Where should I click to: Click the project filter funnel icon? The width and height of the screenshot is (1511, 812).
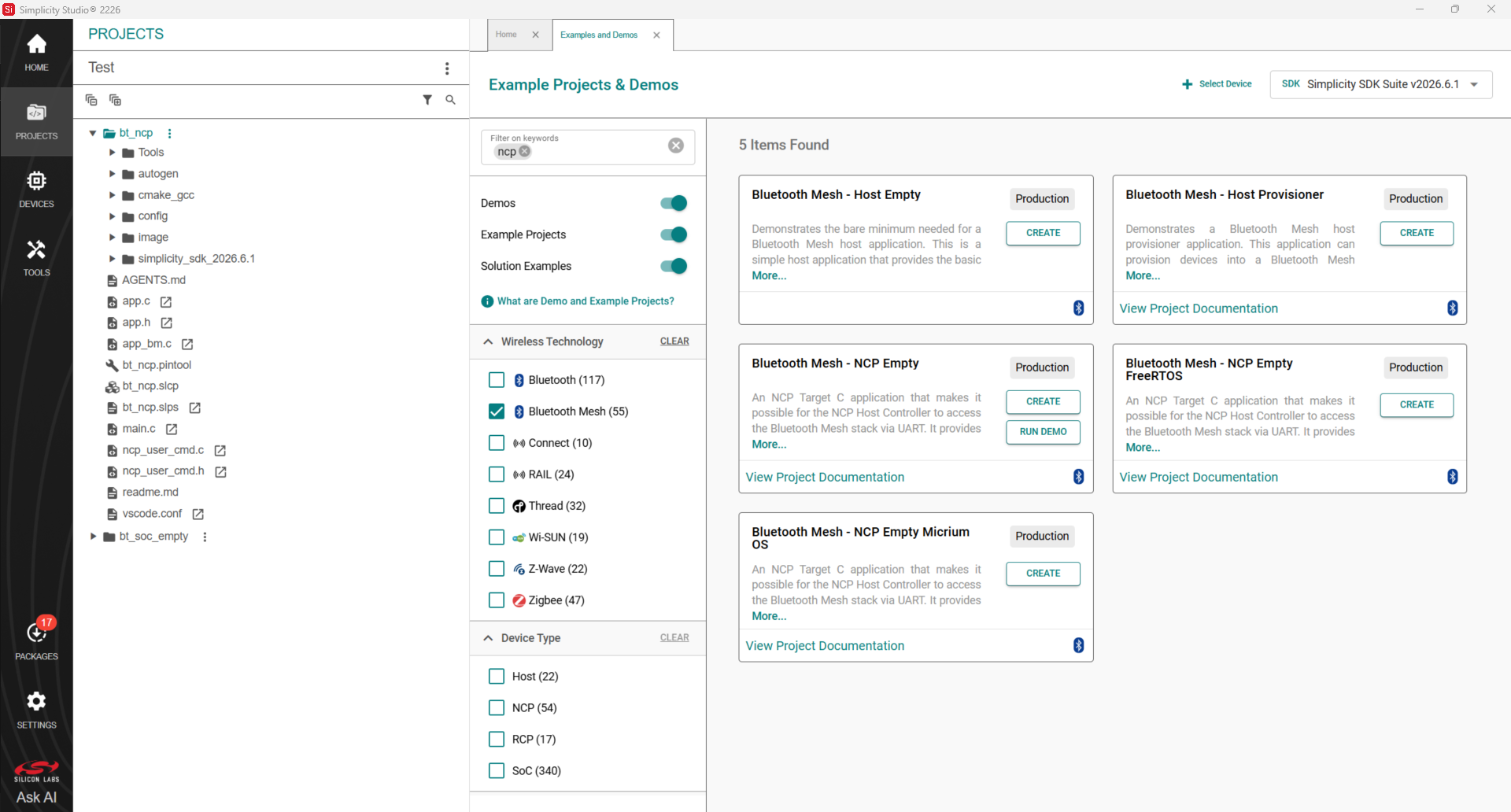tap(427, 100)
